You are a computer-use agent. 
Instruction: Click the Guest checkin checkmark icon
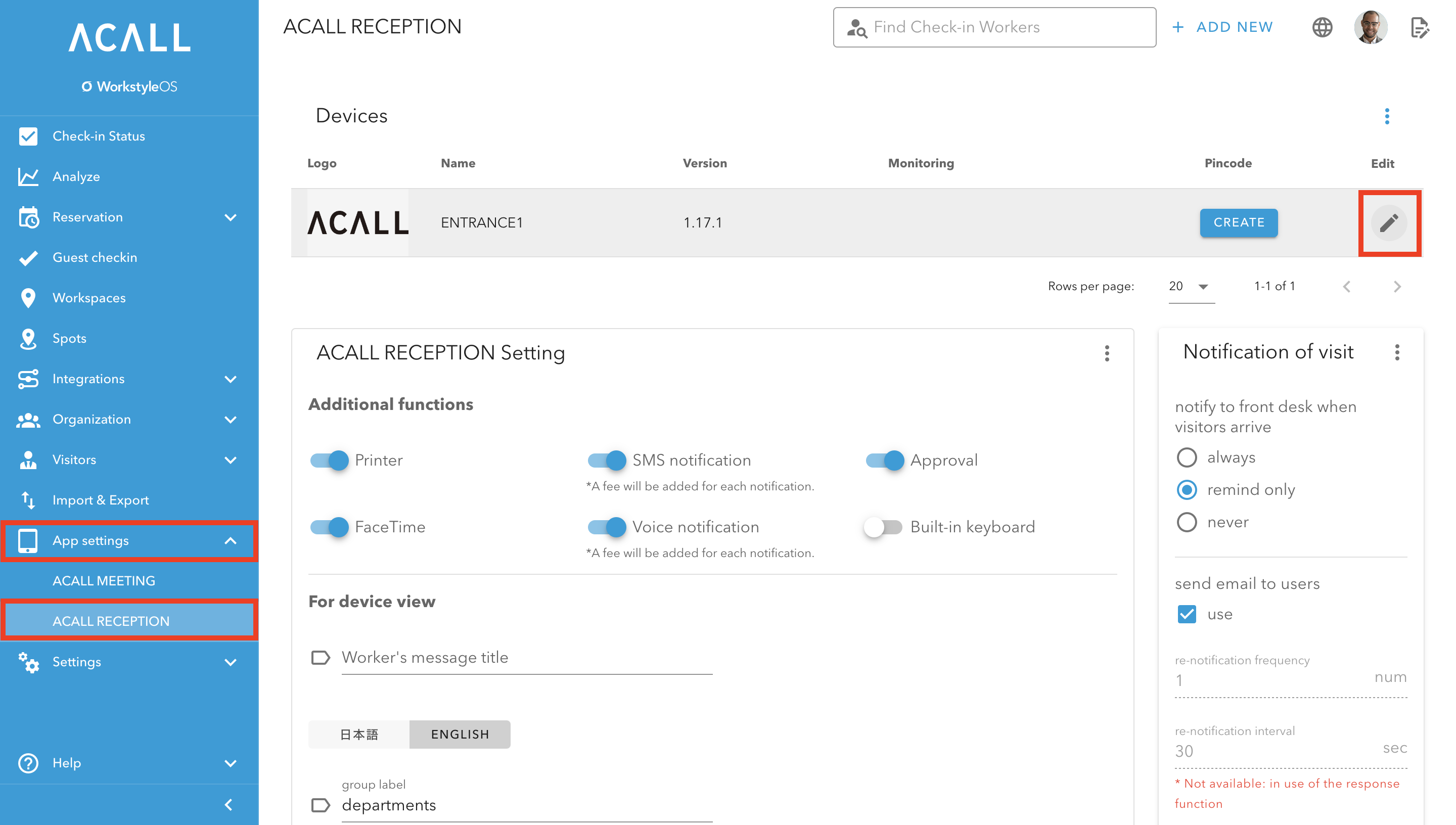[28, 257]
